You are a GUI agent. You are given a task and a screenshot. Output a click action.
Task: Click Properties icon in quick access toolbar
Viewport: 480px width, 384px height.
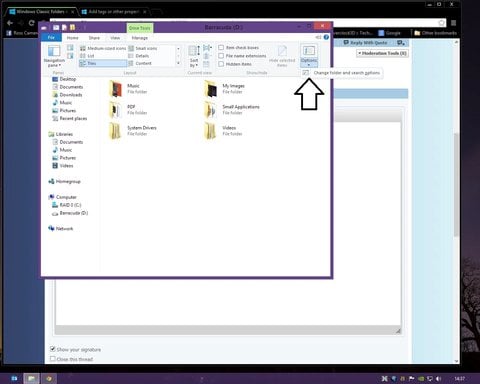click(x=56, y=27)
